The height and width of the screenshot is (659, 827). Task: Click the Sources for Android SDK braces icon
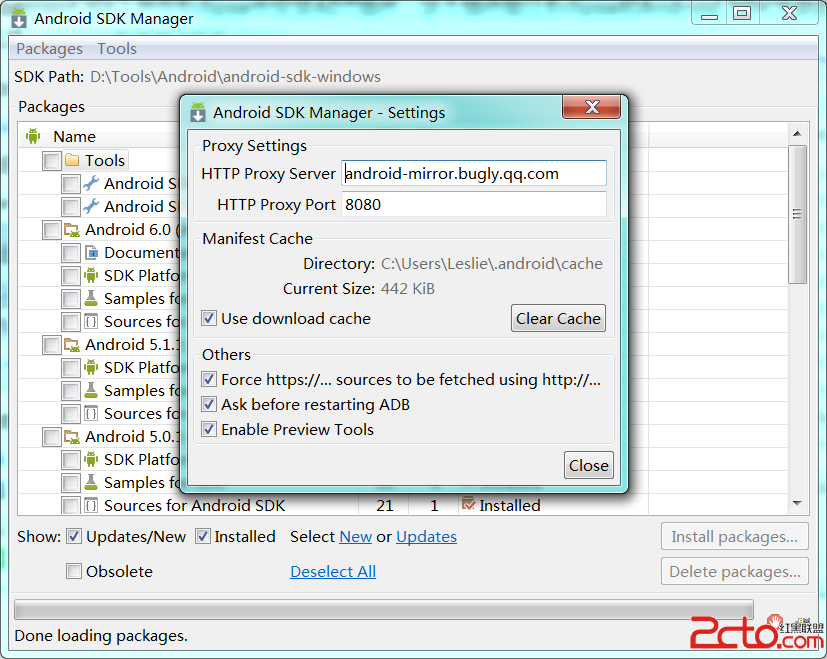[x=91, y=505]
